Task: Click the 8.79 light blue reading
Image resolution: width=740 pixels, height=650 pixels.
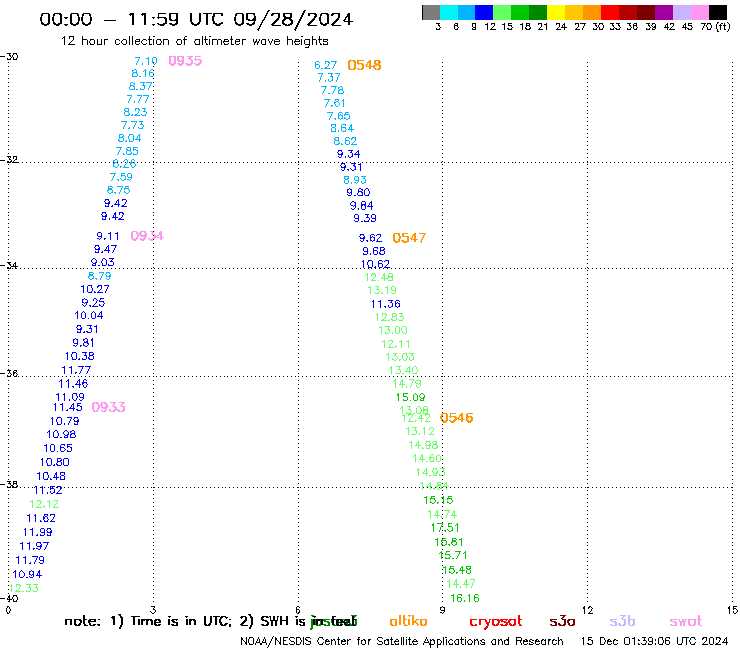Action: pos(100,276)
